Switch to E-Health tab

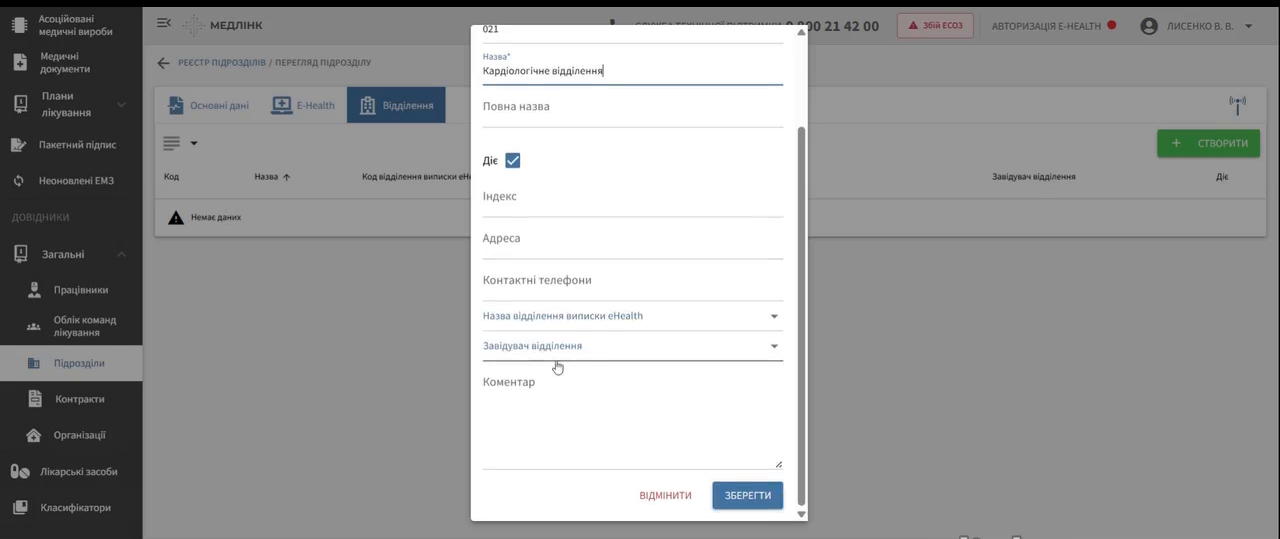(x=303, y=105)
